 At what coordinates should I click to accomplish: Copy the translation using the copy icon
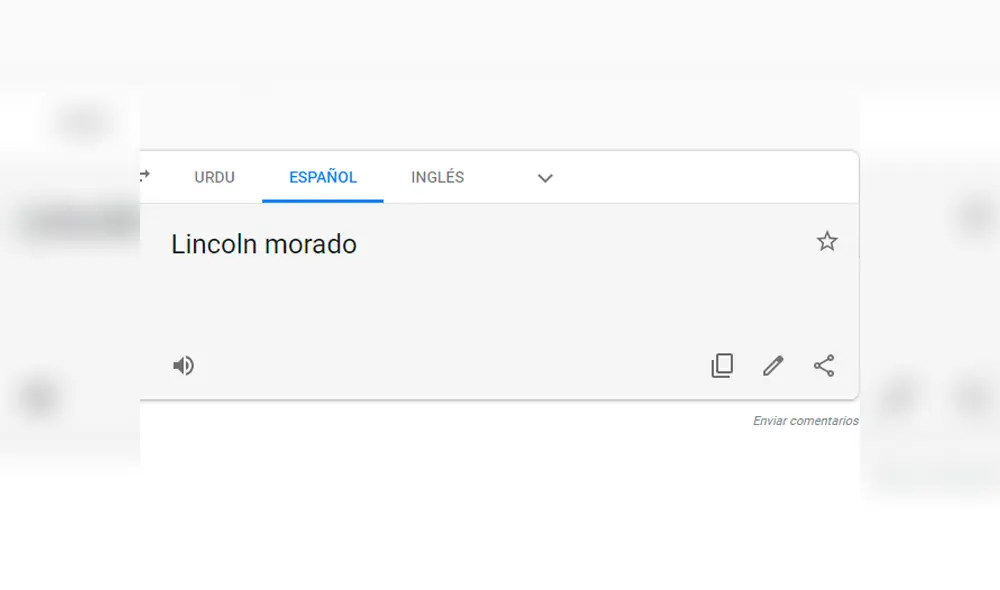(722, 366)
